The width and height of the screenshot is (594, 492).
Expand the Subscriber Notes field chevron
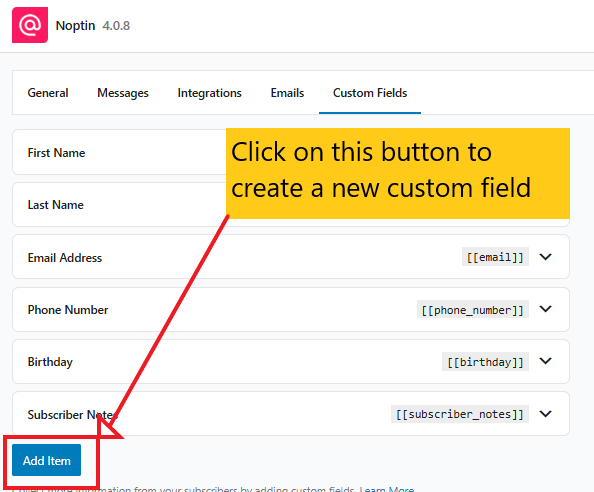(x=546, y=414)
